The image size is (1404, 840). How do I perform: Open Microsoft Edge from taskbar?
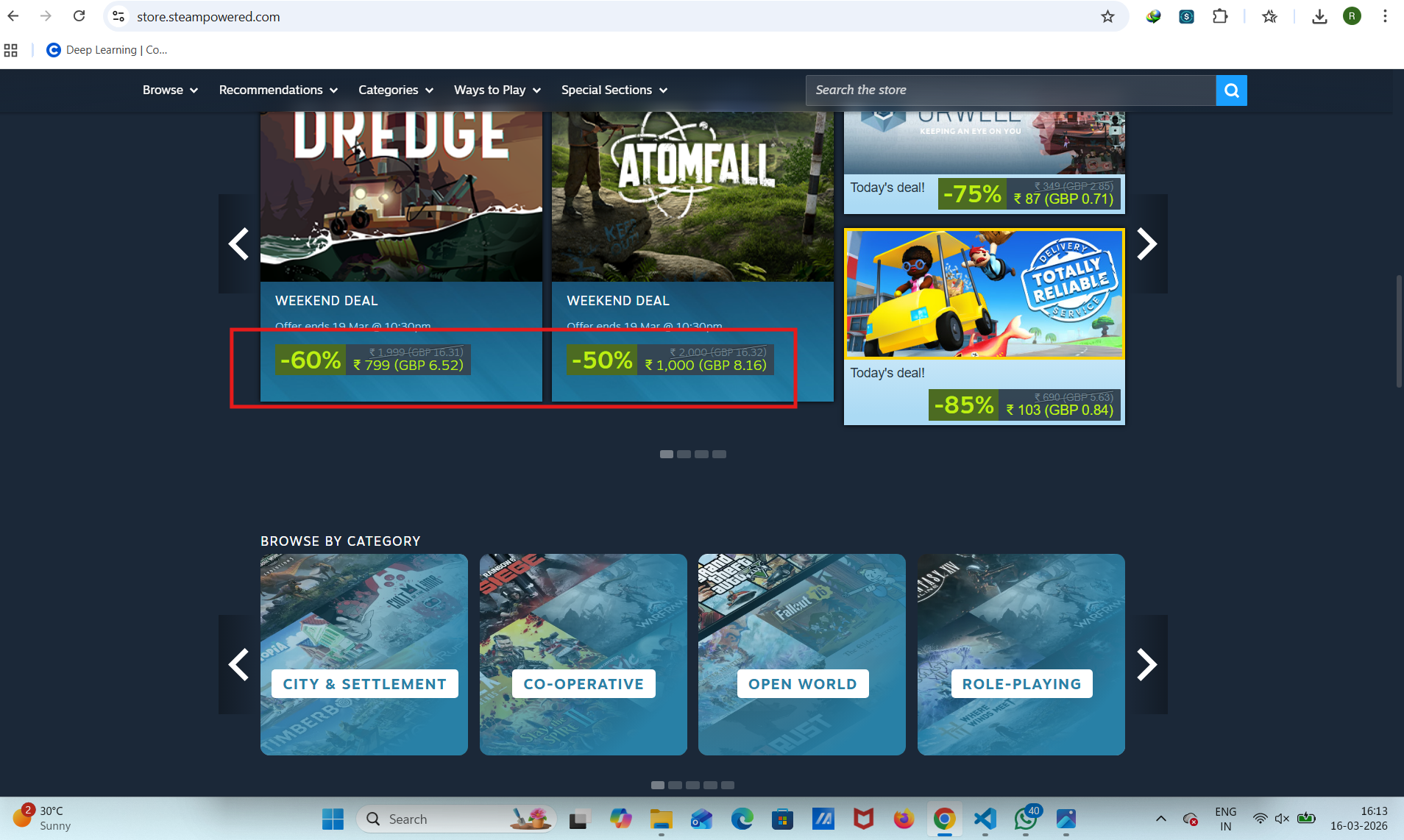pyautogui.click(x=742, y=819)
